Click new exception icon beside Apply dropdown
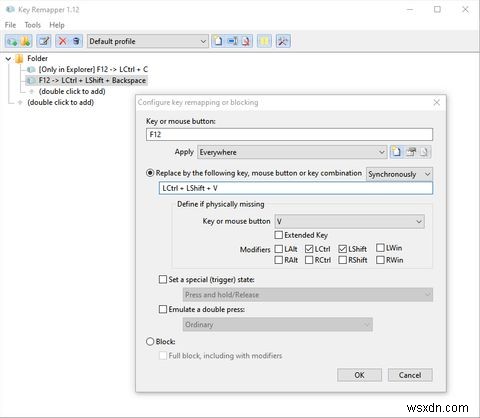The image size is (480, 418). click(x=396, y=152)
